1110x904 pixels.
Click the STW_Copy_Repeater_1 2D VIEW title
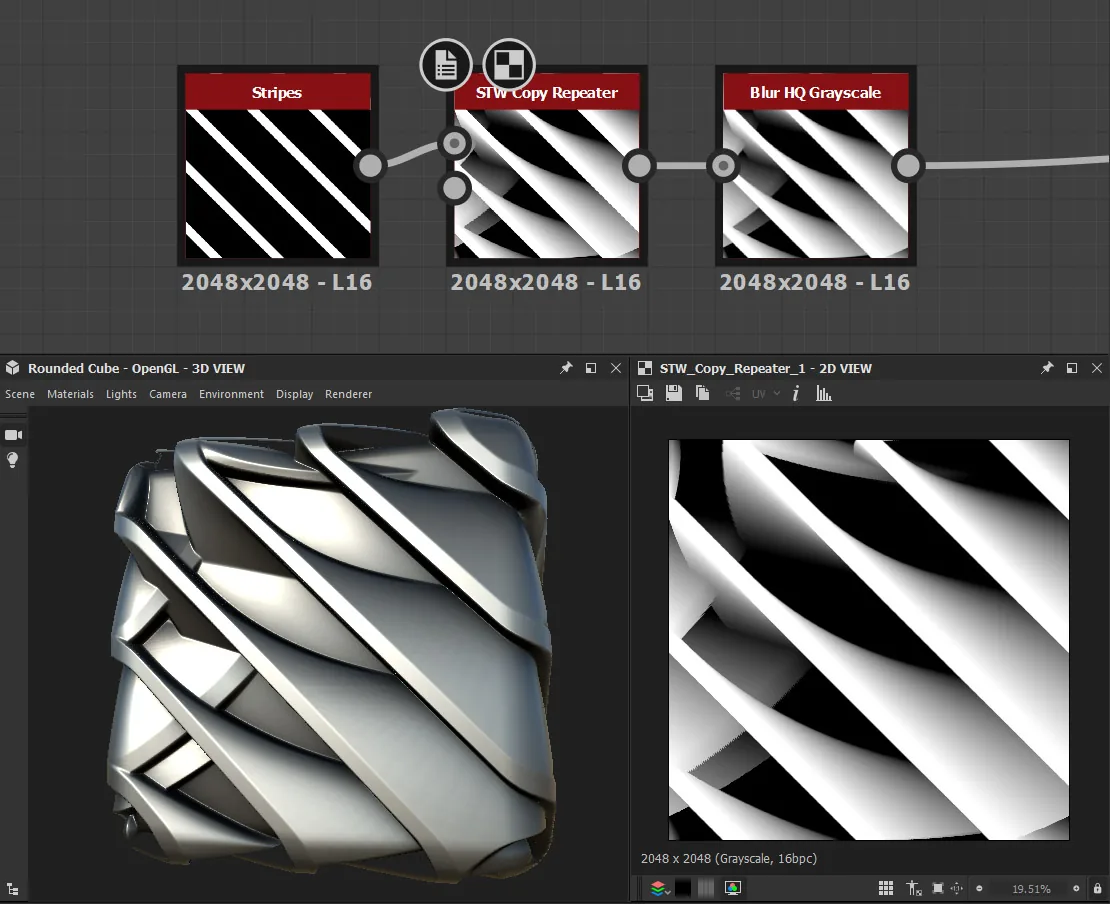[766, 368]
